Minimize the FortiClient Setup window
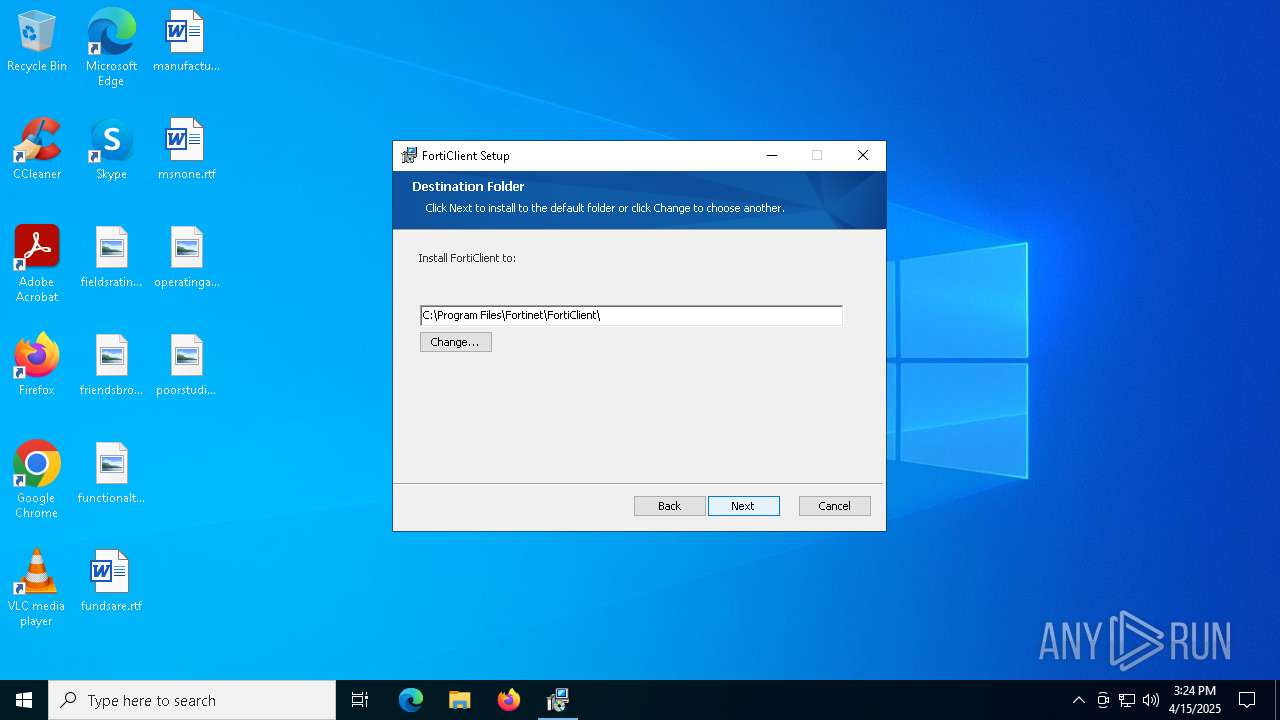 [x=772, y=156]
